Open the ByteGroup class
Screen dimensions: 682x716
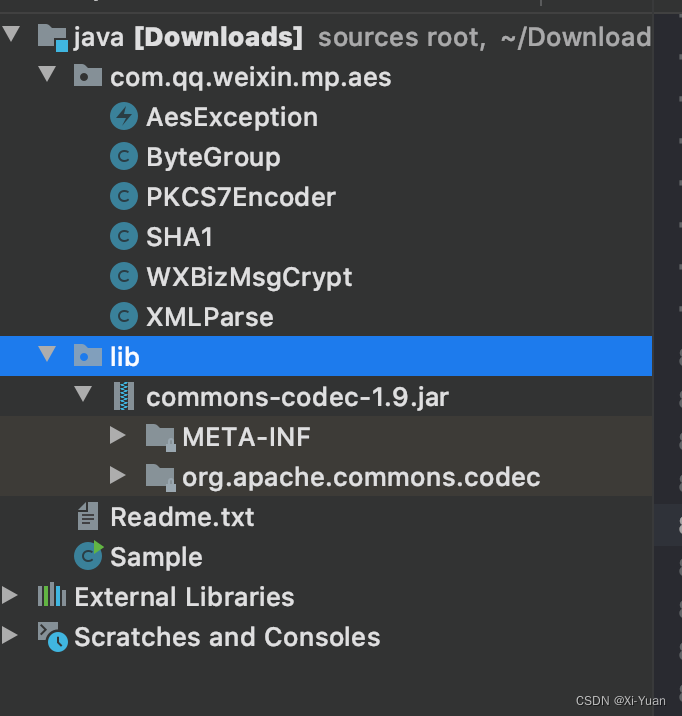(213, 158)
